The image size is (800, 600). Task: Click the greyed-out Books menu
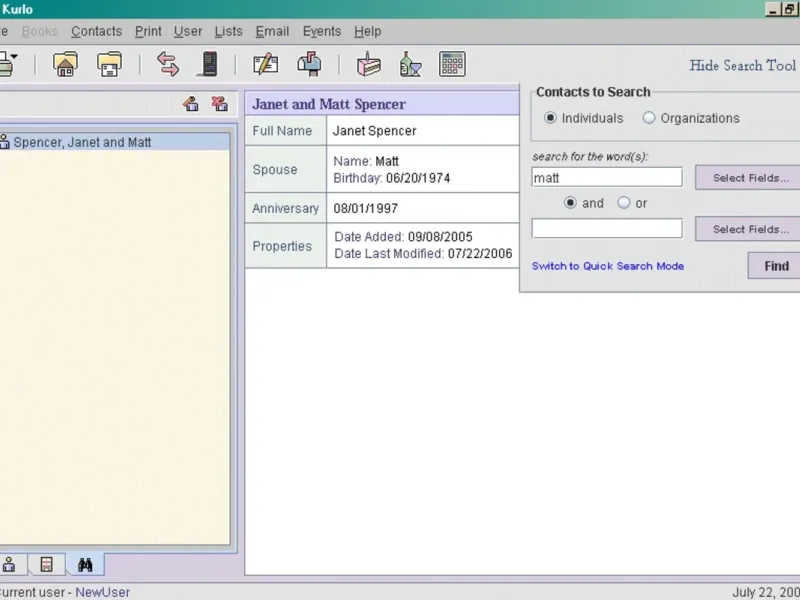click(x=40, y=32)
